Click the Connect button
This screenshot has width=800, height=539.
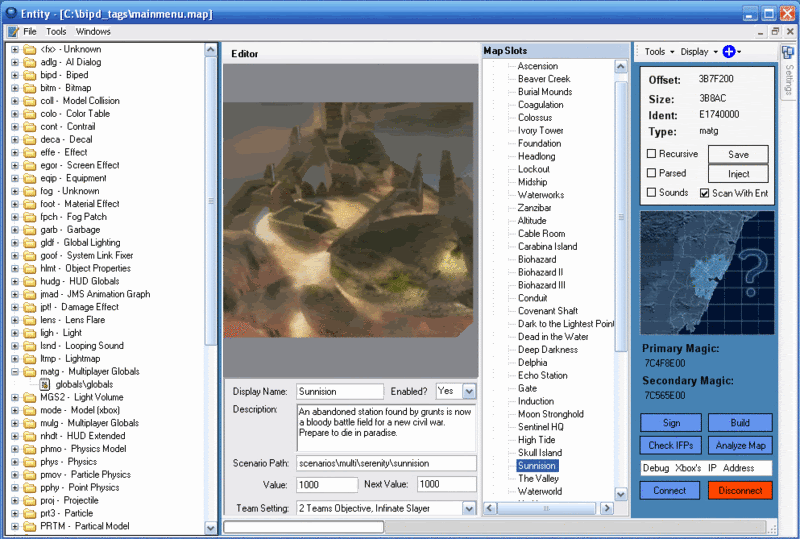pos(669,491)
